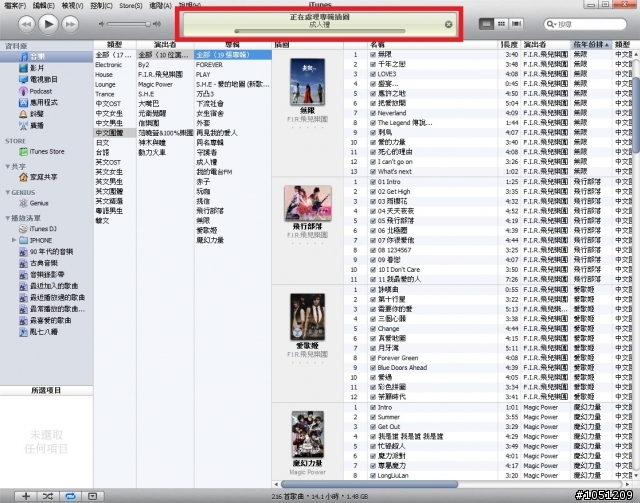Open the Store(S) menu
640x503 pixels.
coord(131,5)
